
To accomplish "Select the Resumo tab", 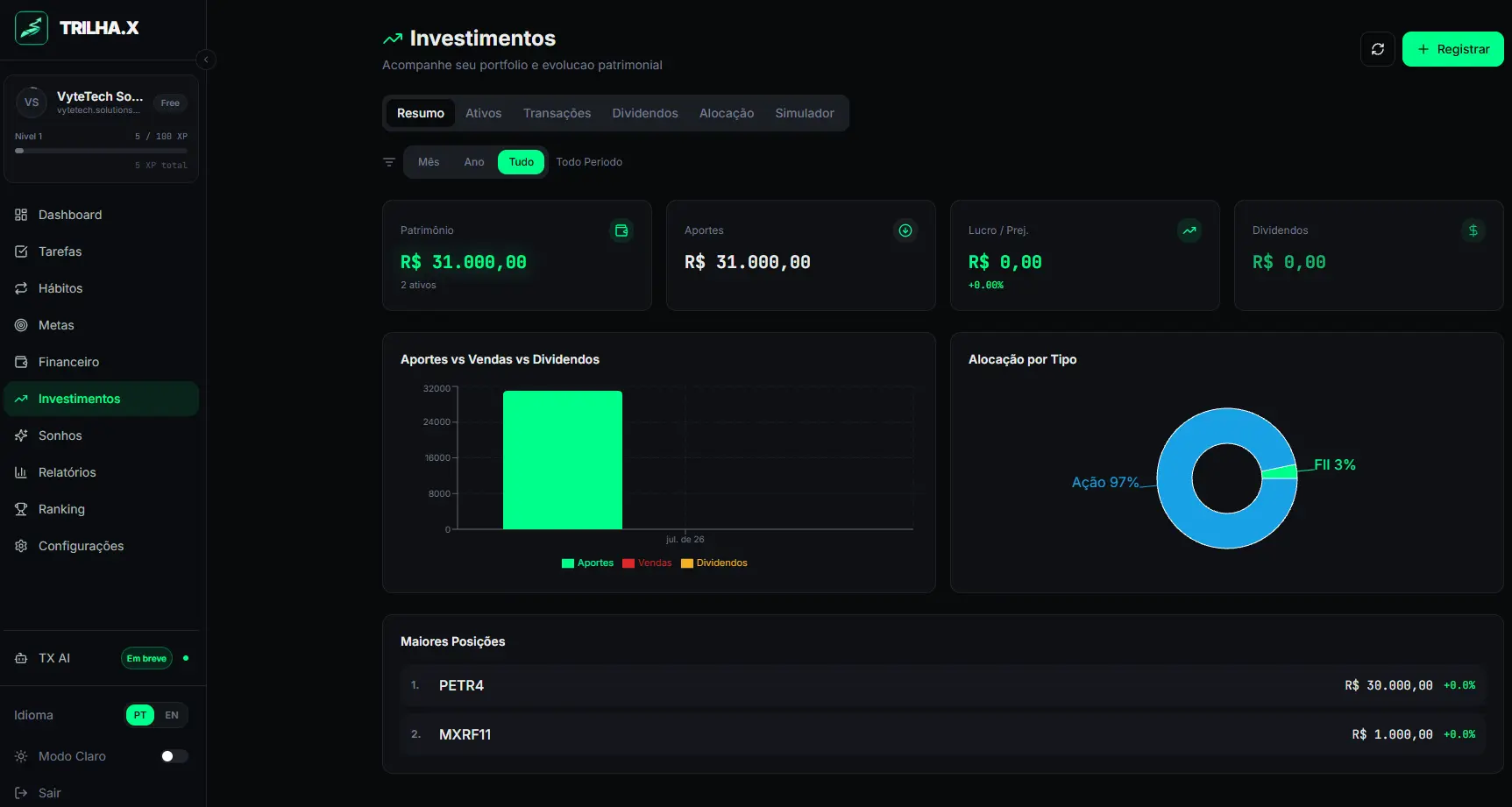I will pyautogui.click(x=421, y=113).
